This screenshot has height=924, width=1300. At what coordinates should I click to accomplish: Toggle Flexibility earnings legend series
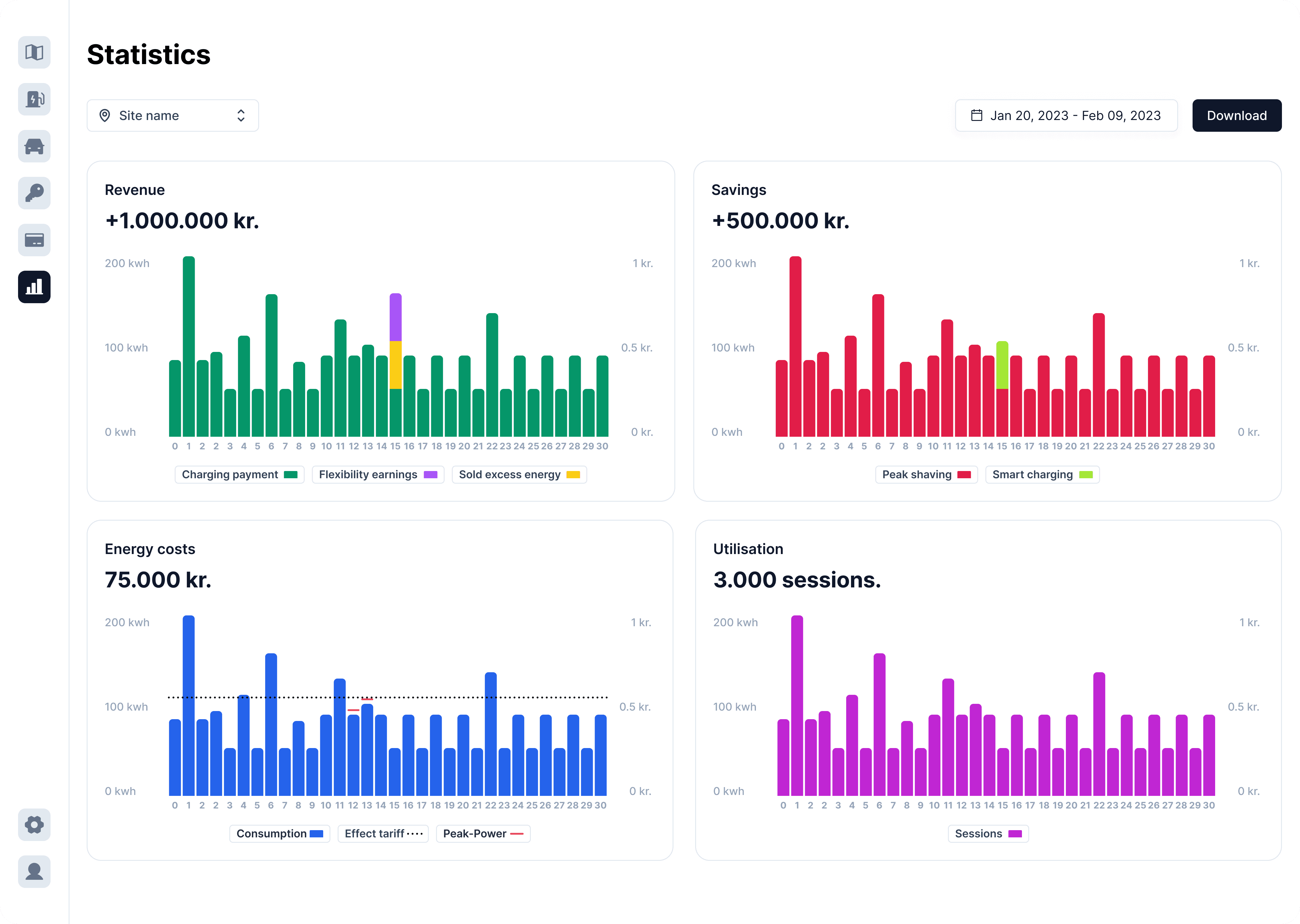[377, 475]
